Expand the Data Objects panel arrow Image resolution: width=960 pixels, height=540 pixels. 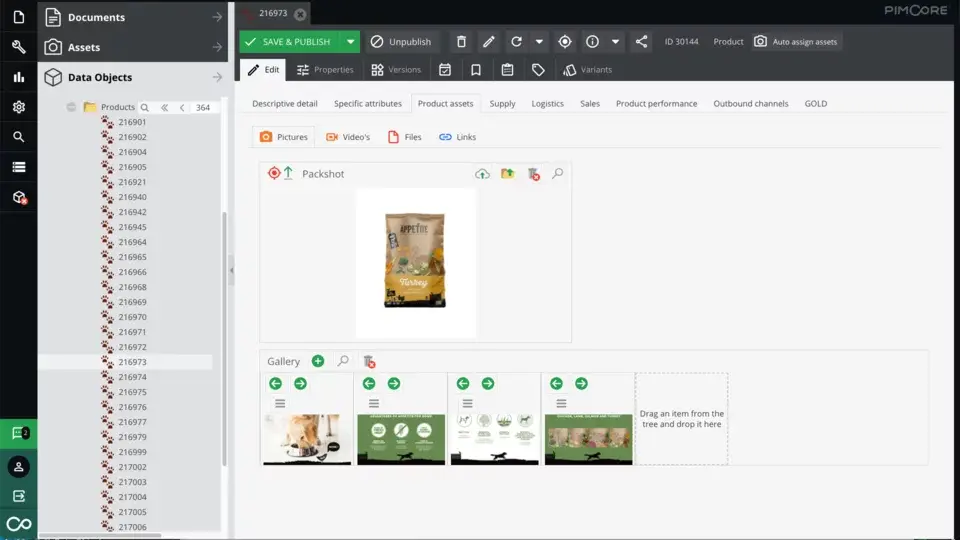pyautogui.click(x=217, y=77)
